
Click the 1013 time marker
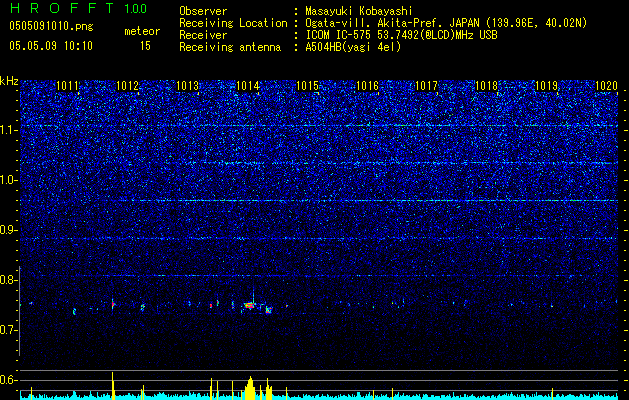(187, 86)
